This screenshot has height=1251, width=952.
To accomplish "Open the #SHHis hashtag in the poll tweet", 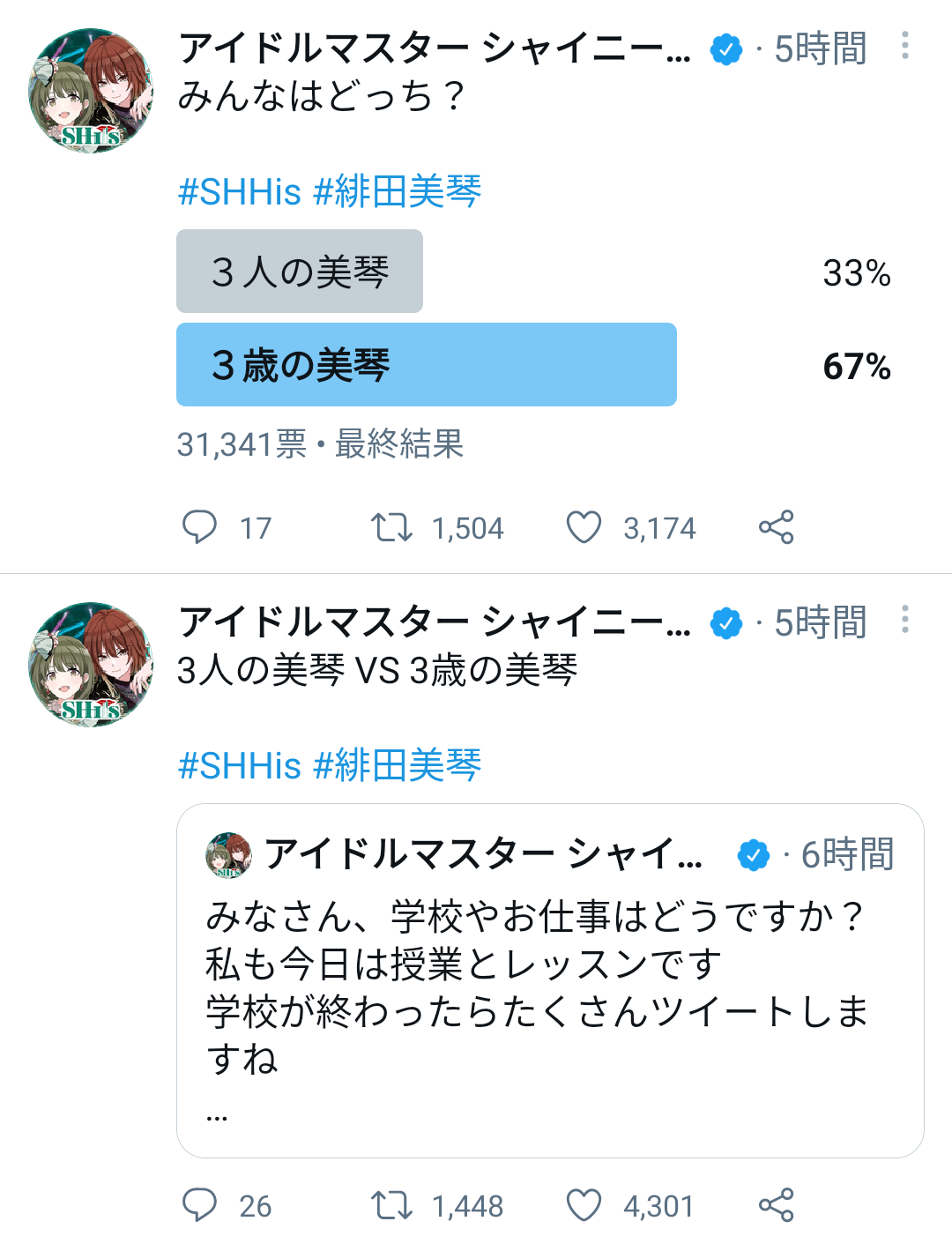I will (x=240, y=192).
